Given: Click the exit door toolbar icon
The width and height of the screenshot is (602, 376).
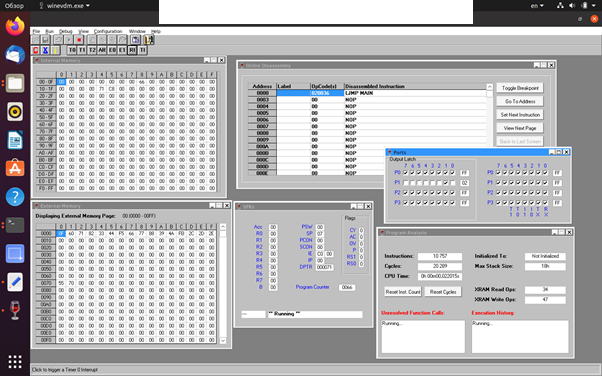Looking at the screenshot, I should (x=149, y=40).
